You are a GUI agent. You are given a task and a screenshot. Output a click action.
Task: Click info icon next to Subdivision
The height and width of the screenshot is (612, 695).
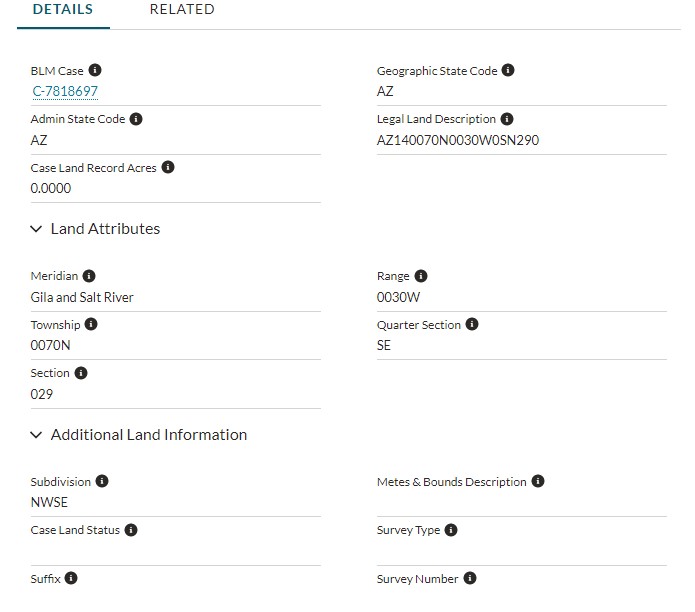[102, 481]
